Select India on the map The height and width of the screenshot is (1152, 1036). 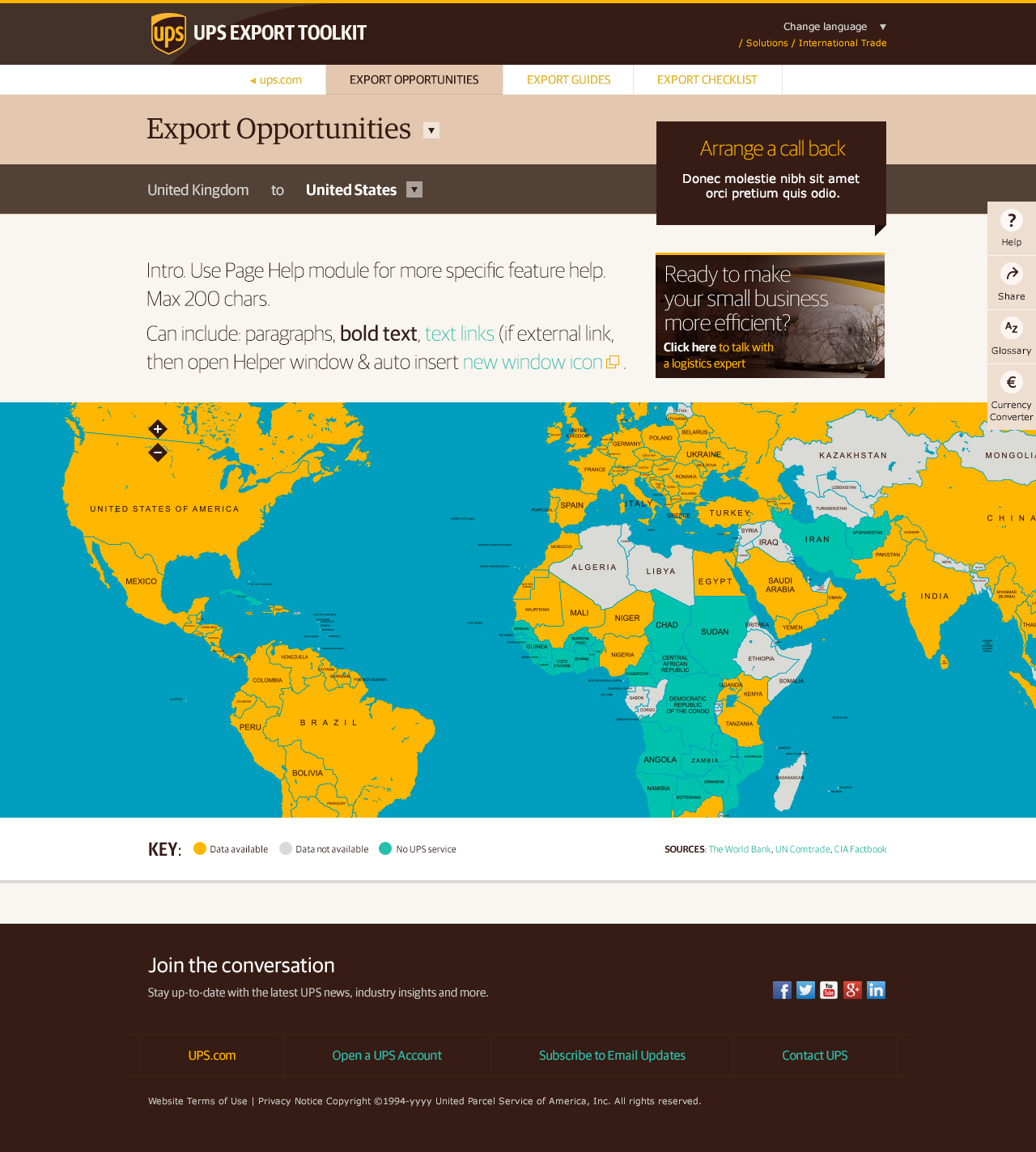(935, 596)
